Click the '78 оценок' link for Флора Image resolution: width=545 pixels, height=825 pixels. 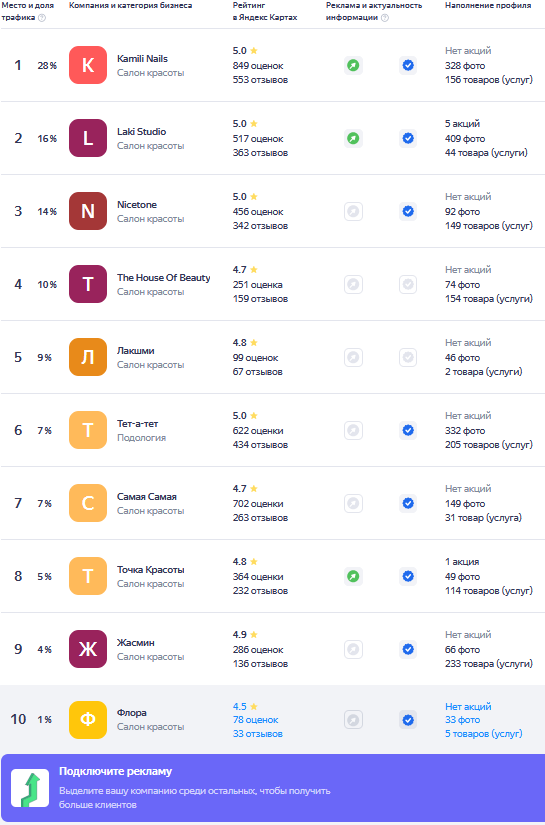[x=256, y=720]
